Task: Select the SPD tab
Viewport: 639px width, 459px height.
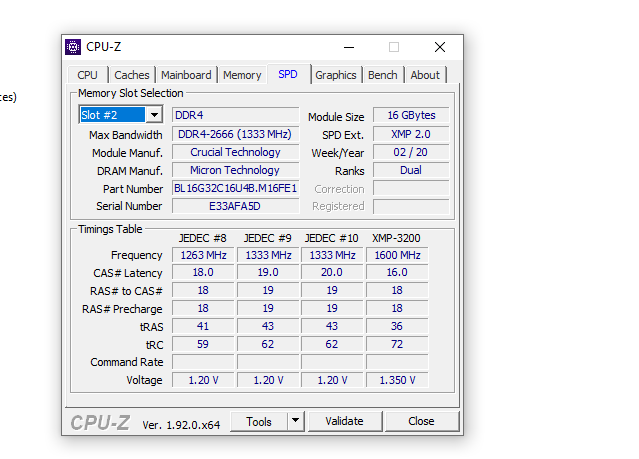Action: tap(288, 74)
